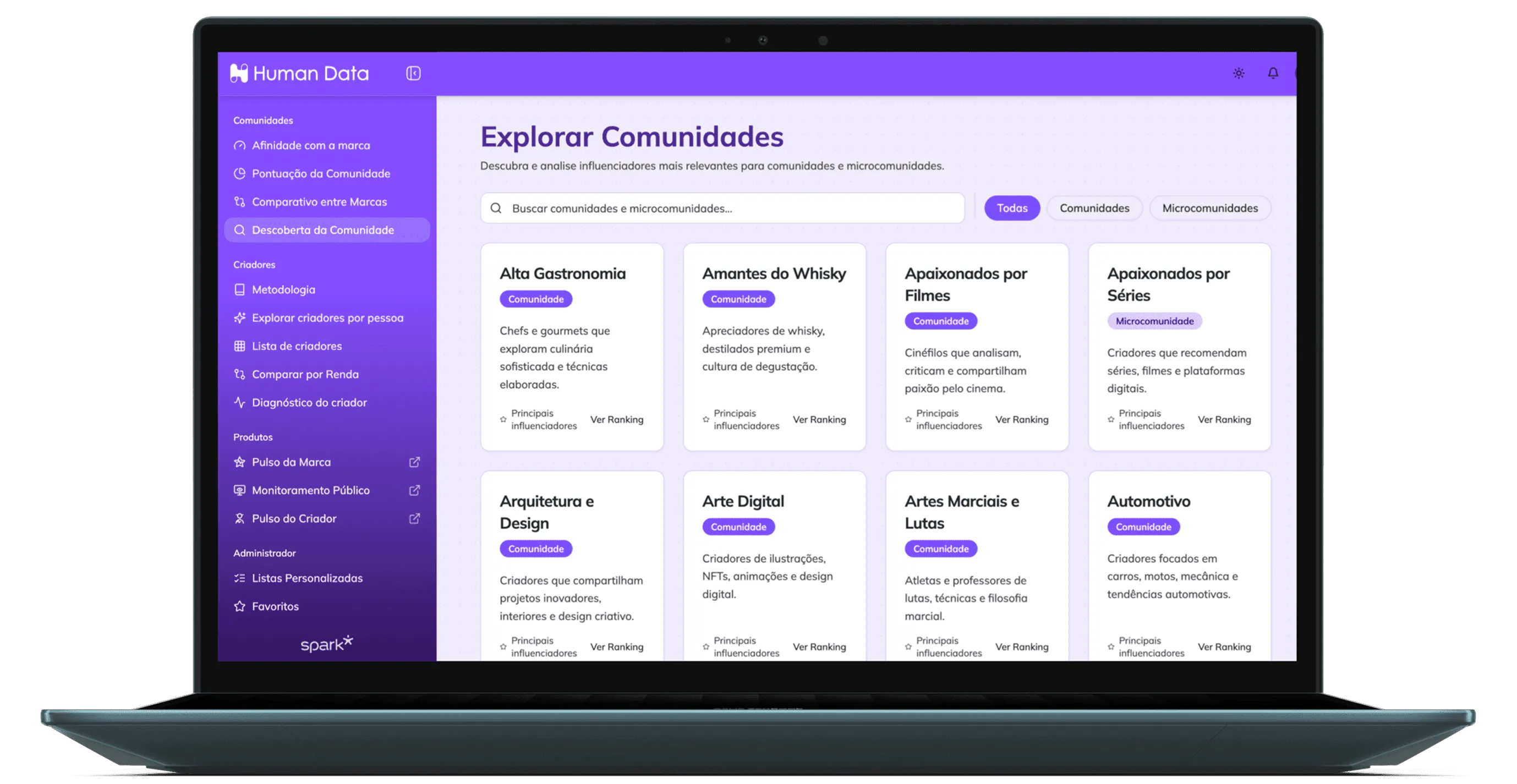View ranking for Amantes do Whisky
The width and height of the screenshot is (1517, 784).
pyautogui.click(x=819, y=419)
